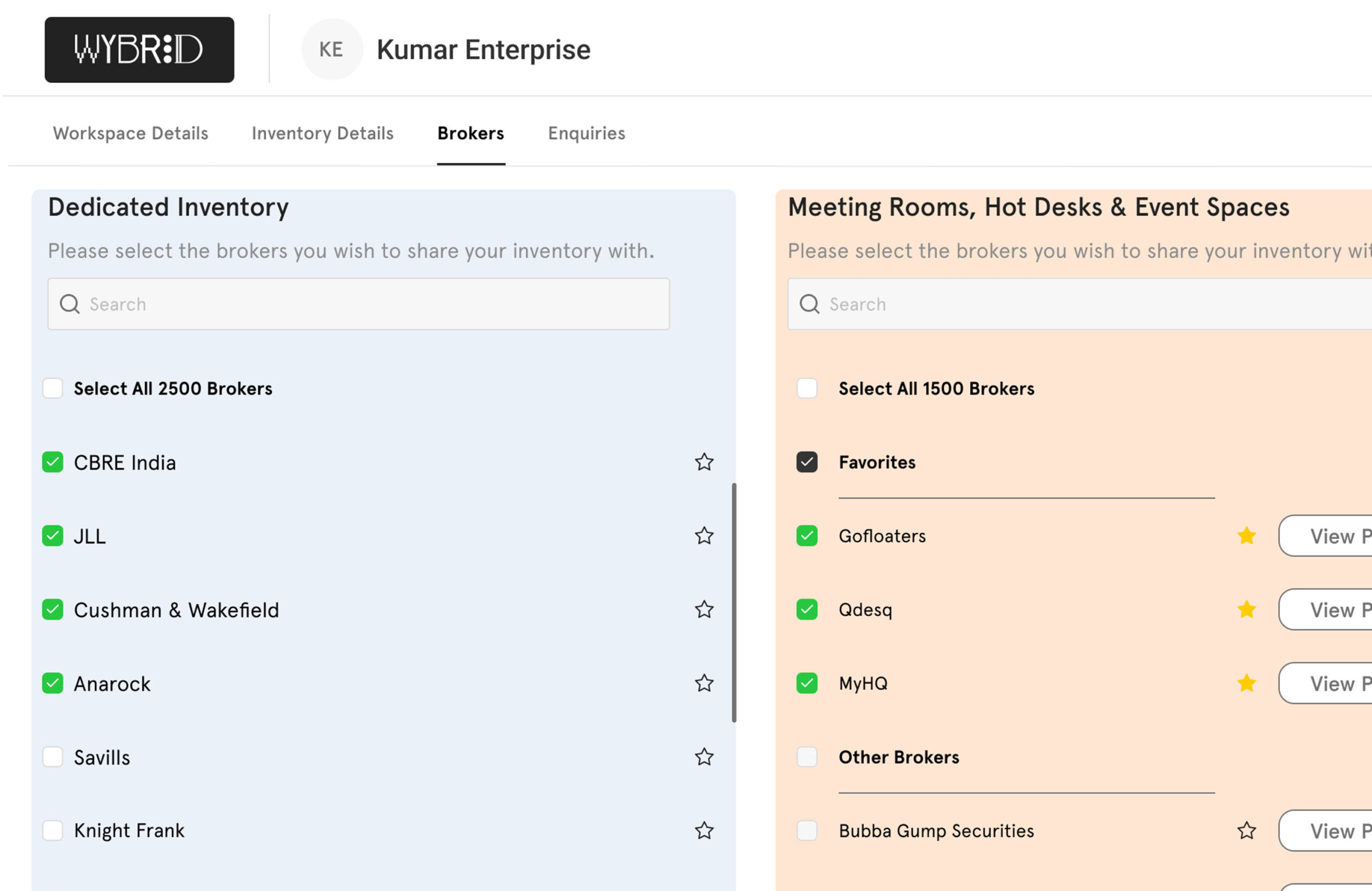Toggle the Favorites group checkbox
The width and height of the screenshot is (1372, 891).
click(x=807, y=462)
